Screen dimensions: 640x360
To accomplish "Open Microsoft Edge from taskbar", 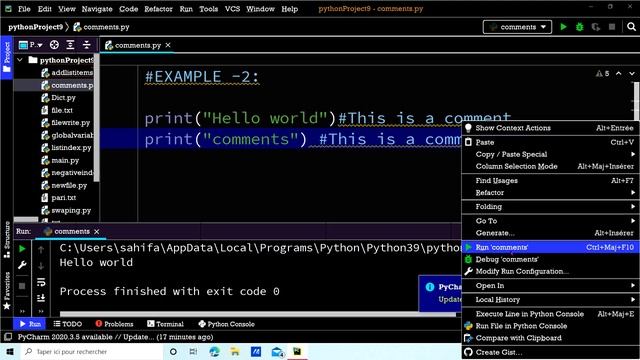I will (x=214, y=351).
